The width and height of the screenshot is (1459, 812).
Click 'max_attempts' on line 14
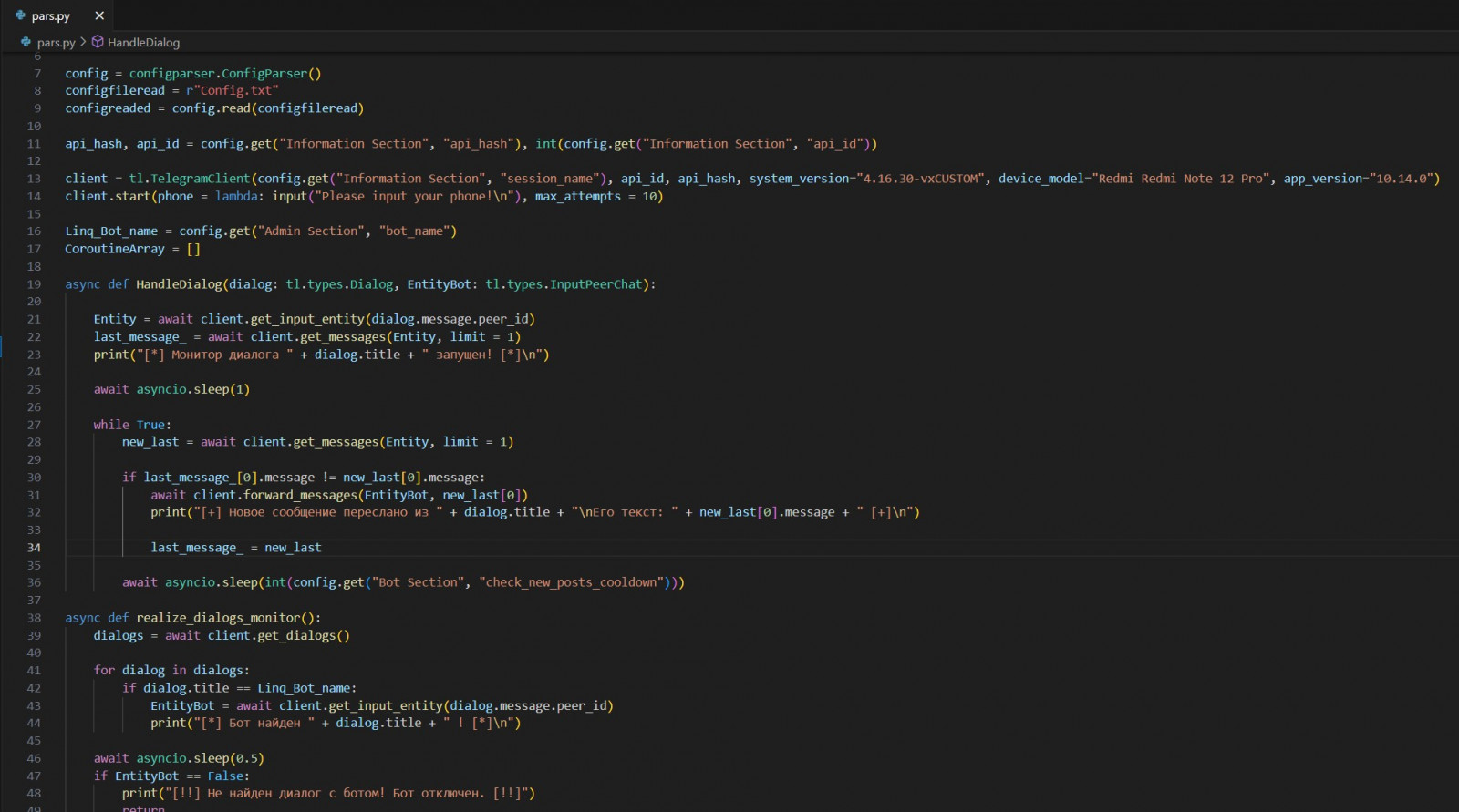tap(578, 196)
